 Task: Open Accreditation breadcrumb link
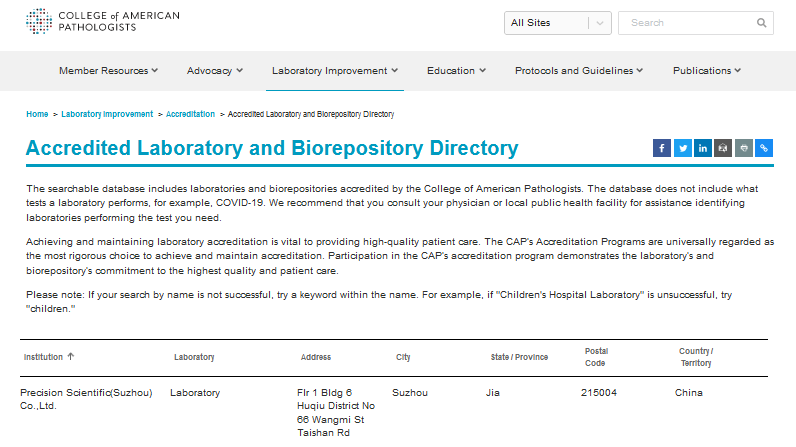pyautogui.click(x=190, y=114)
